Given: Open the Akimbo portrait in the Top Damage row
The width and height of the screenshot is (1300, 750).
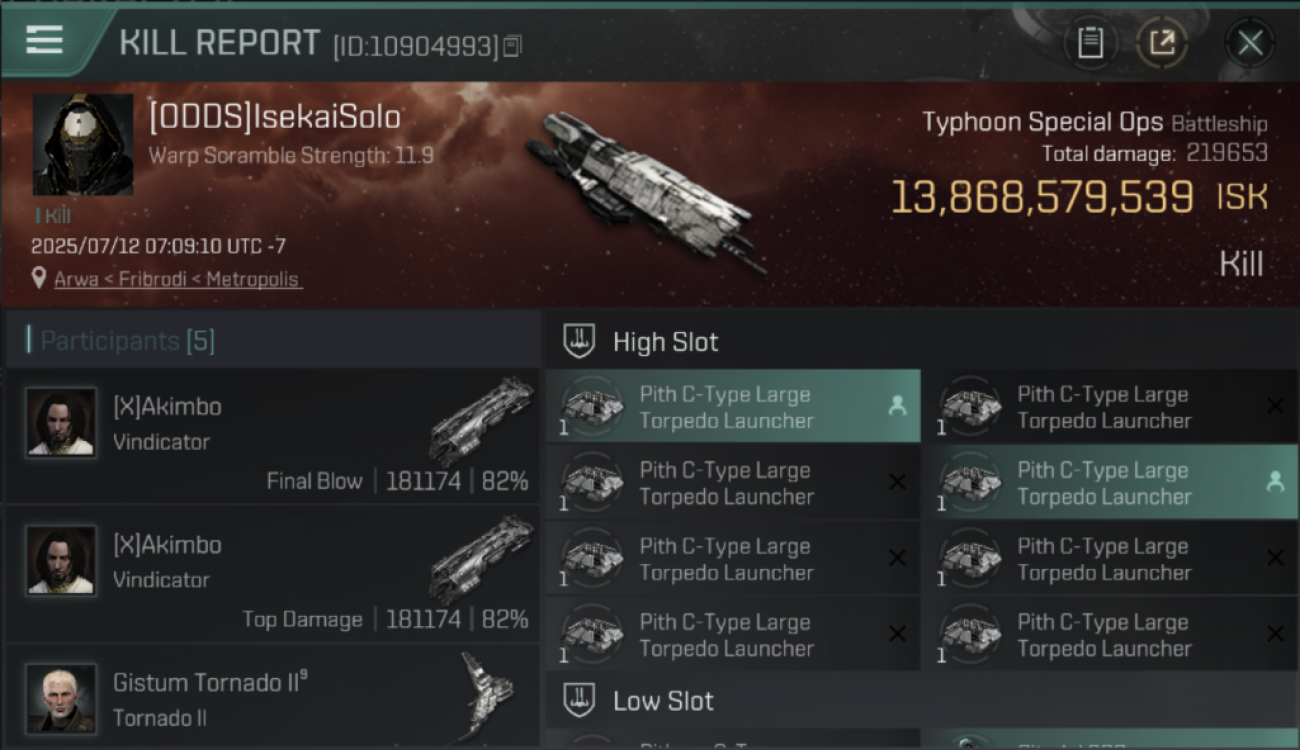Looking at the screenshot, I should [x=62, y=560].
